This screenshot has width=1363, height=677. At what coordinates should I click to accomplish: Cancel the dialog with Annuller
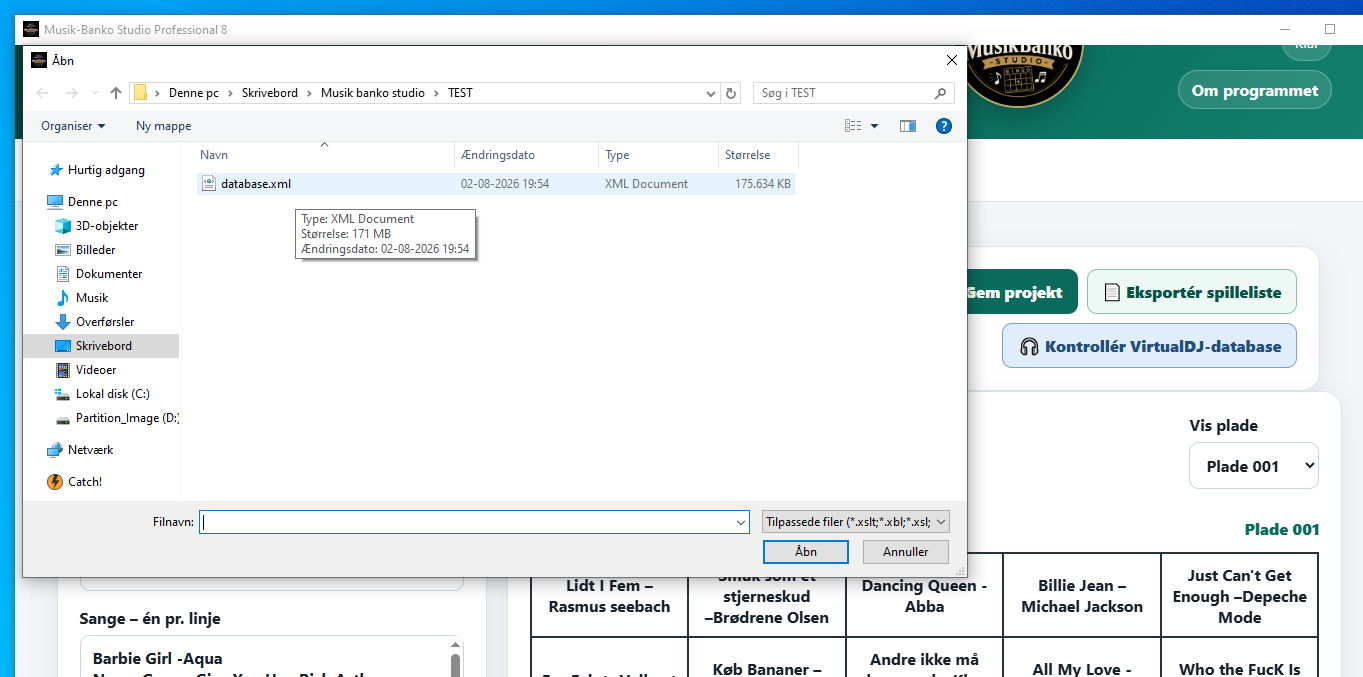[x=906, y=552]
